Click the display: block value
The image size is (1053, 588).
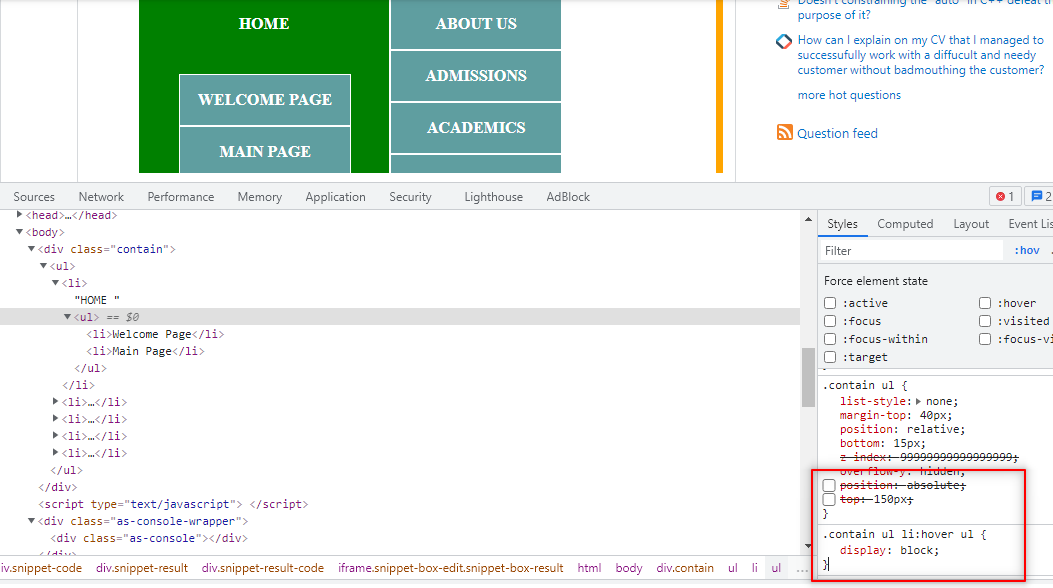coord(918,550)
